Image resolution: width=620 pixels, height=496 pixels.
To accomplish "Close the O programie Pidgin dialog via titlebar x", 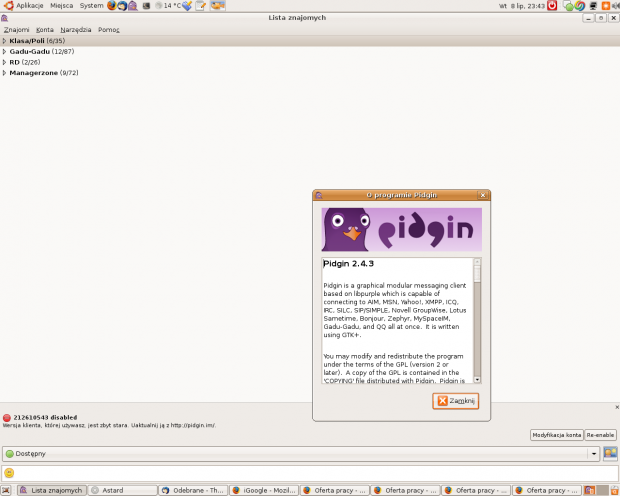I will point(482,195).
